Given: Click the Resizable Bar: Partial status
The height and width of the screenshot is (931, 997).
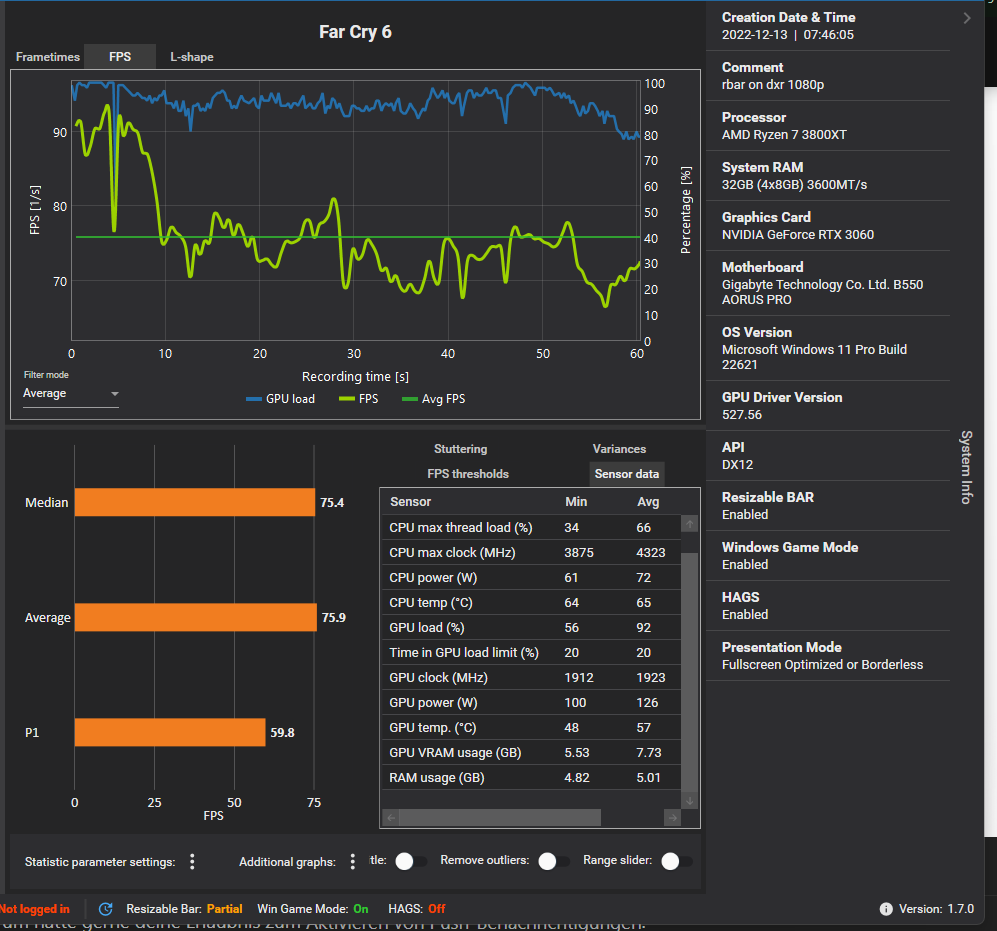Looking at the screenshot, I should (x=184, y=909).
